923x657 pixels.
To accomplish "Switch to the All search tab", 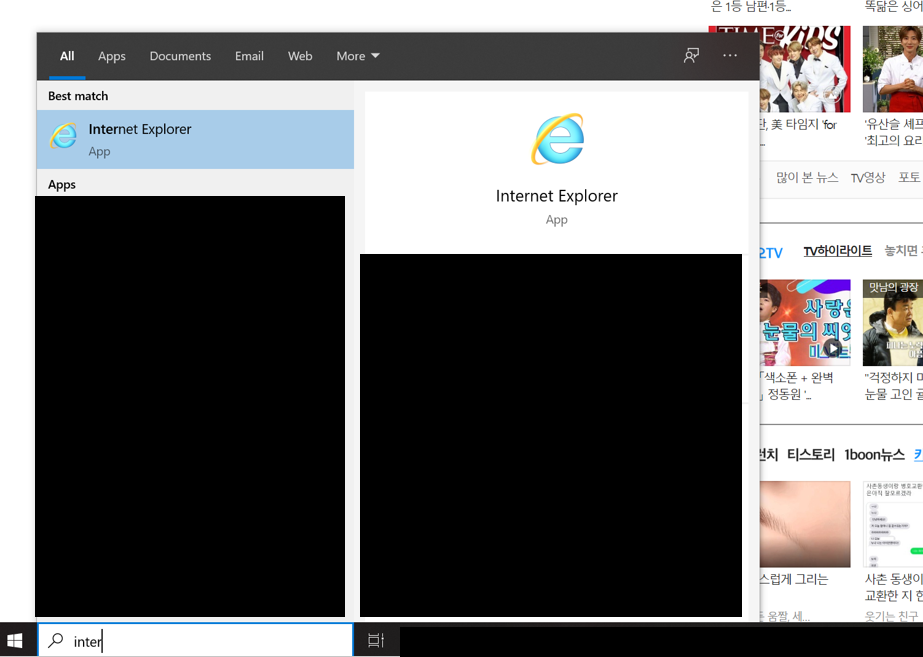I will coord(67,56).
